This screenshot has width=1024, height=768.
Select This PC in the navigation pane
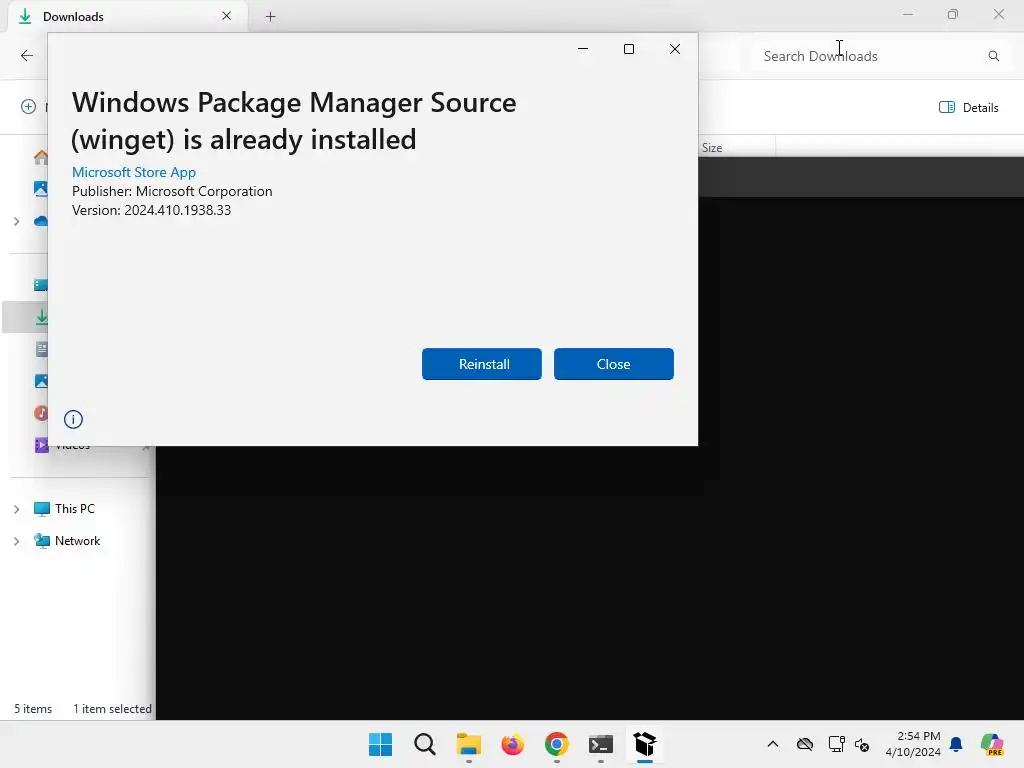coord(74,509)
